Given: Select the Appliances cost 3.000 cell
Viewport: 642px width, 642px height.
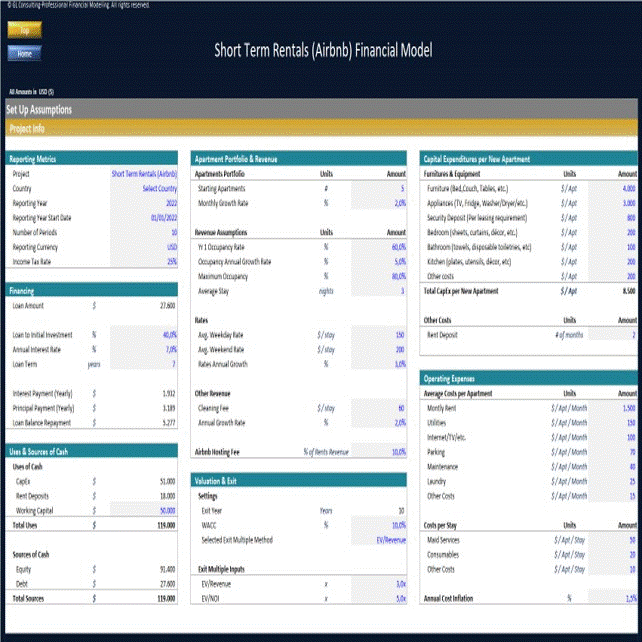Looking at the screenshot, I should point(613,203).
